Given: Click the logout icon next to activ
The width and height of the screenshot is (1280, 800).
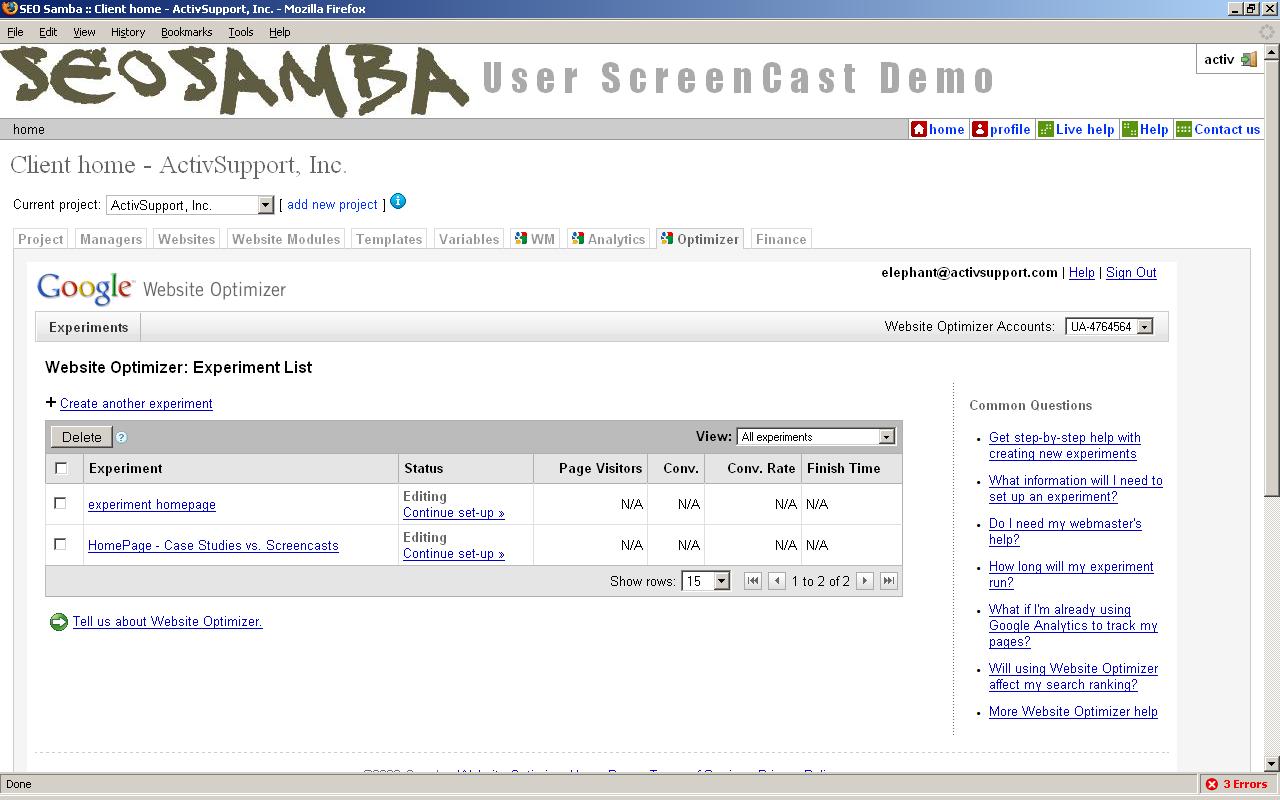Looking at the screenshot, I should click(1248, 59).
